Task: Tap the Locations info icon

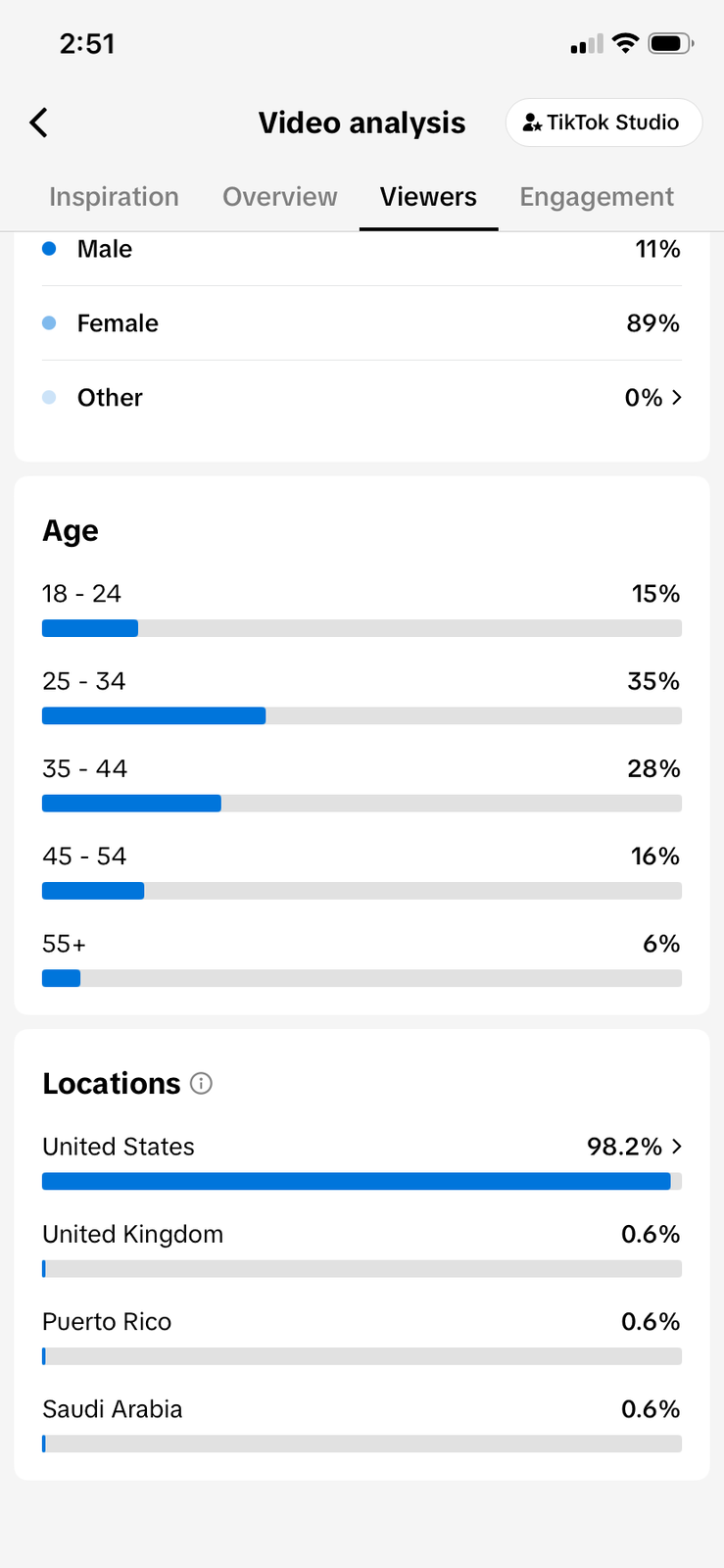Action: (x=201, y=1083)
